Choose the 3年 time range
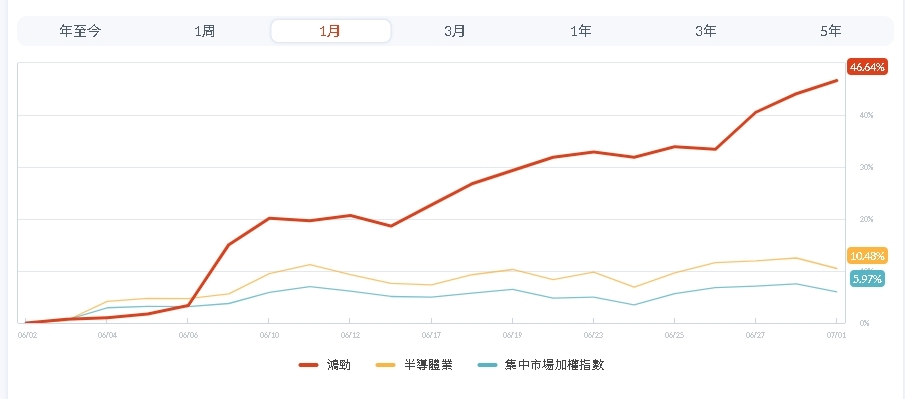The height and width of the screenshot is (399, 905). point(706,31)
